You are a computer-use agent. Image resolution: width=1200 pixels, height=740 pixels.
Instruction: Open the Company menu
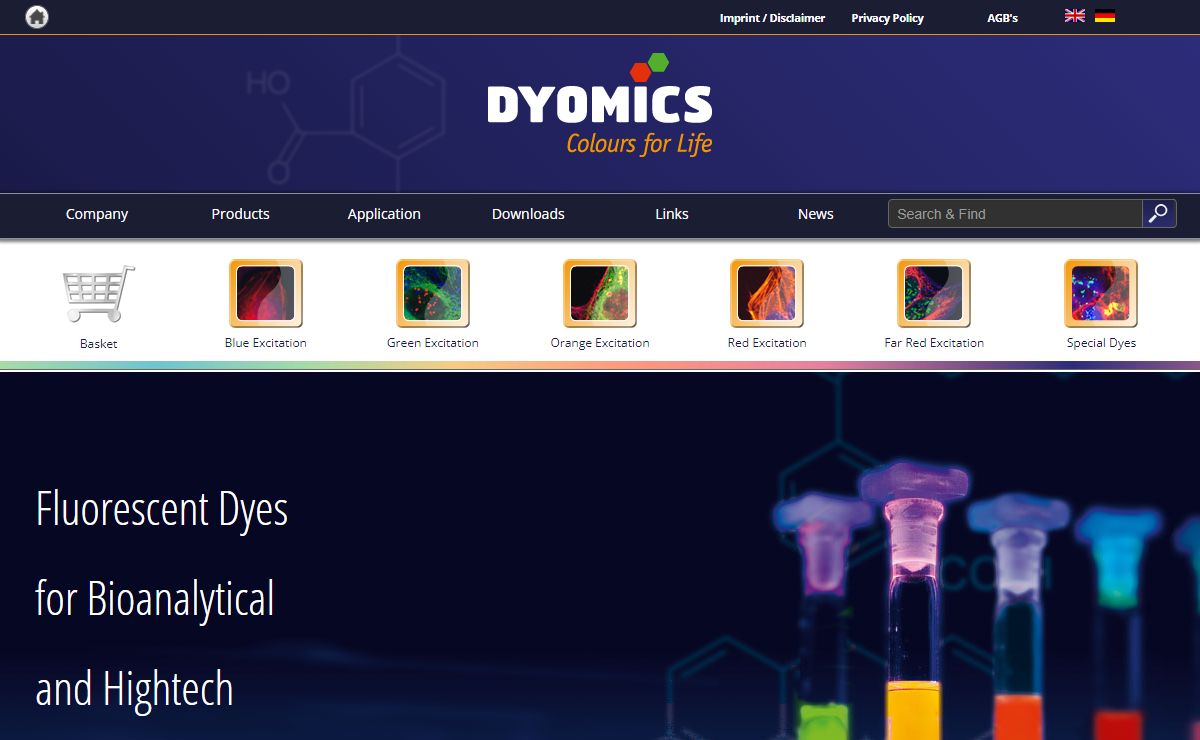point(97,214)
